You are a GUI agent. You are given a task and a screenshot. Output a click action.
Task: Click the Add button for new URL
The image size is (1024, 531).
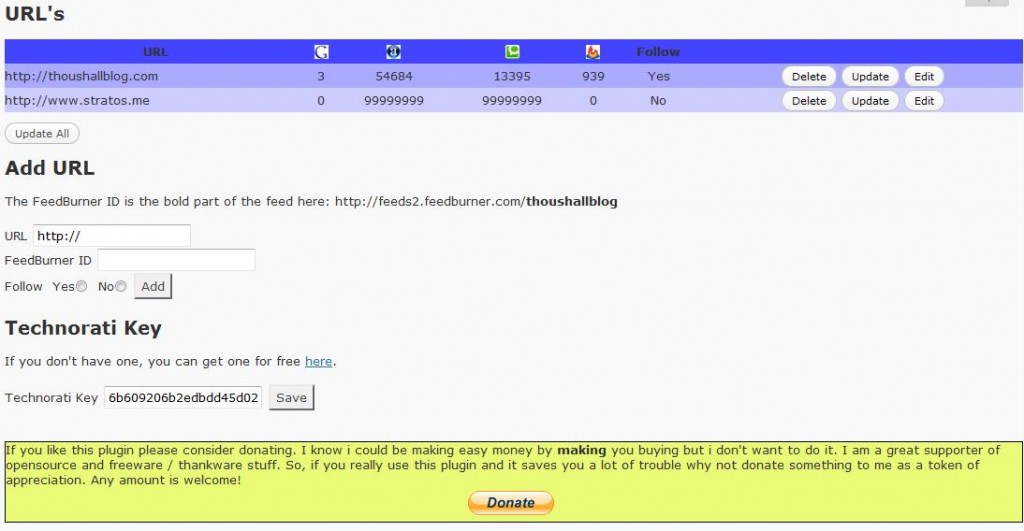tap(153, 286)
